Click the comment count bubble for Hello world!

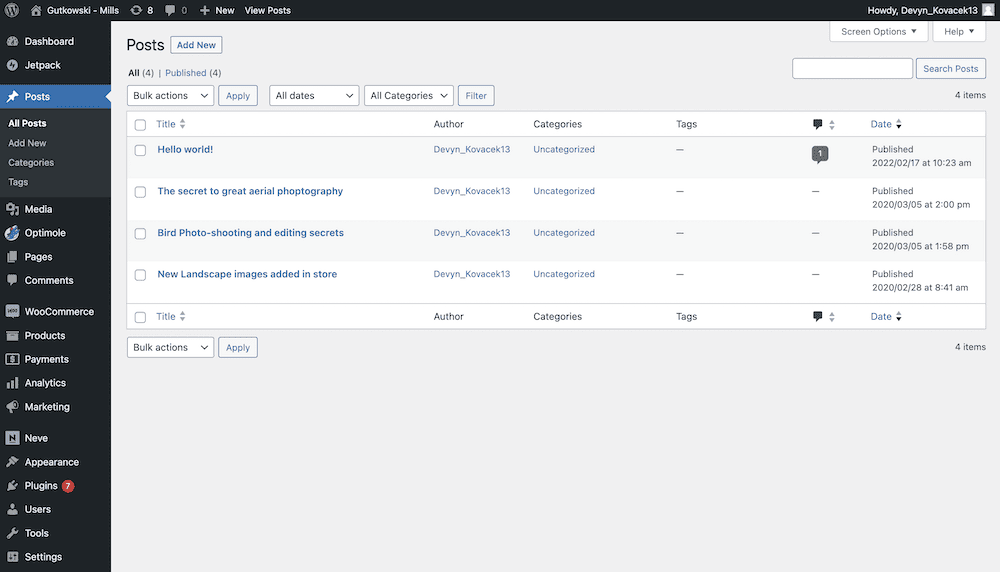[820, 154]
